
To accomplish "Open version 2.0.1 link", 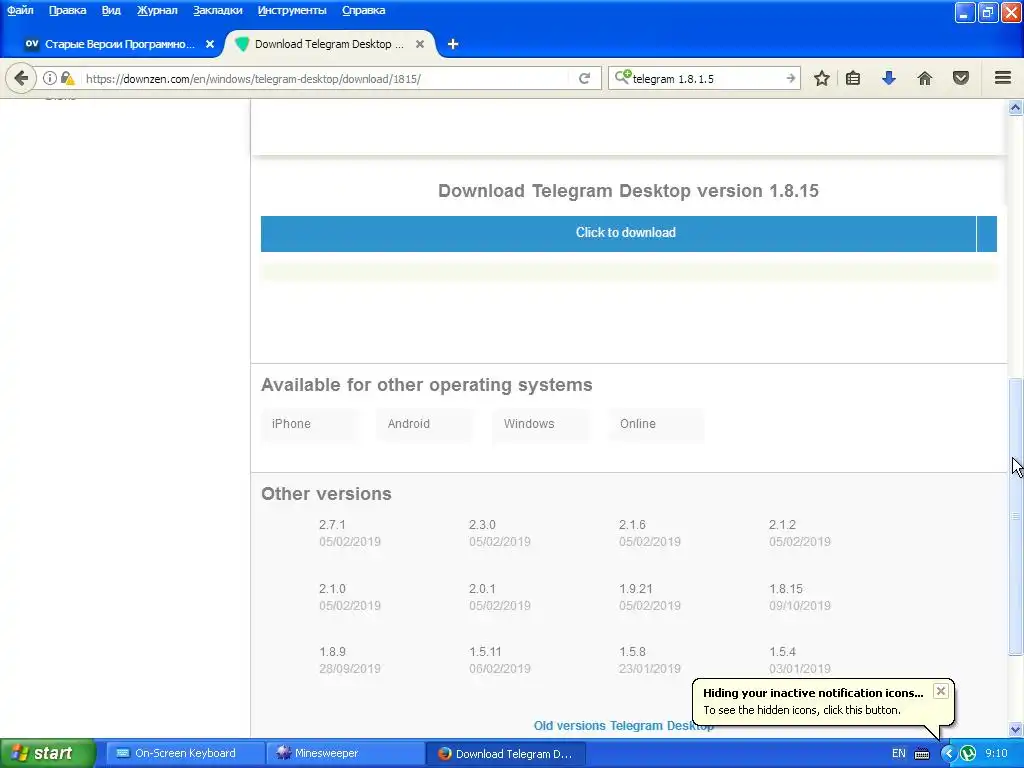I will [x=482, y=588].
